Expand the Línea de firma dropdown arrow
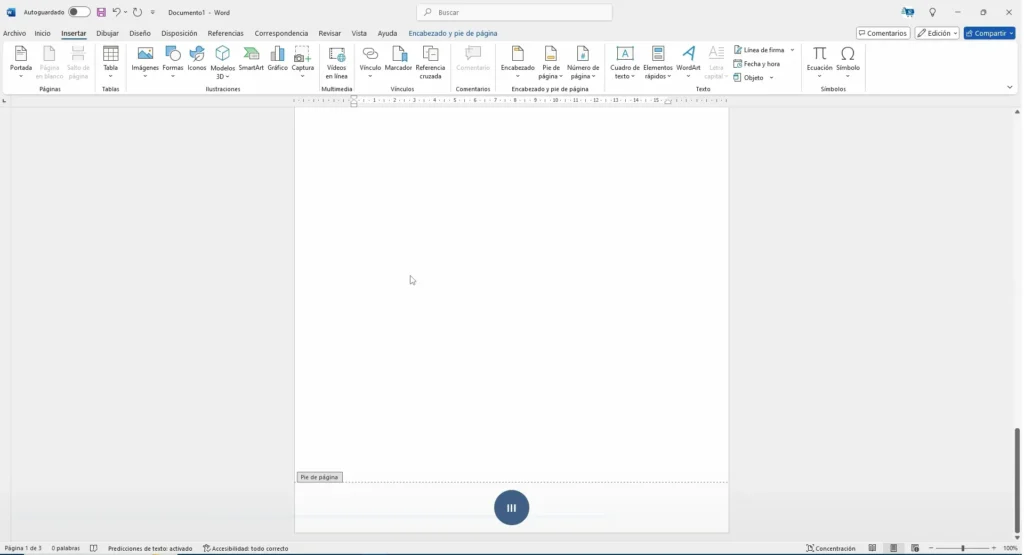 [x=792, y=50]
